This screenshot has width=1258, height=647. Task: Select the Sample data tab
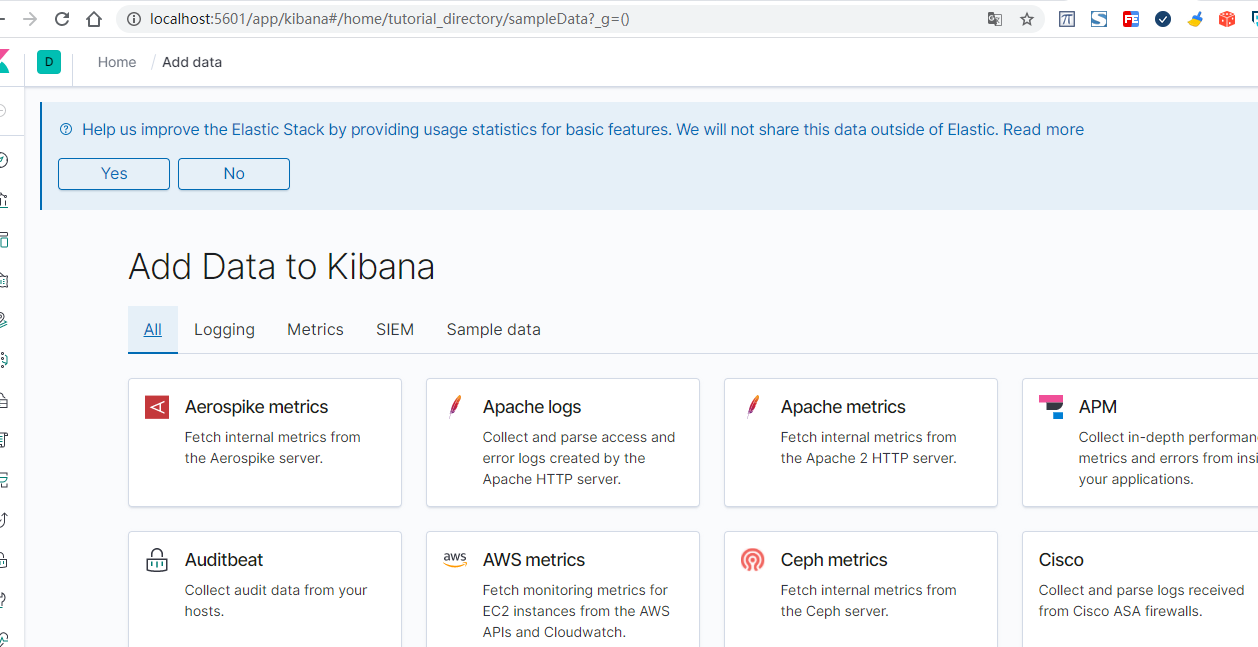(x=493, y=329)
